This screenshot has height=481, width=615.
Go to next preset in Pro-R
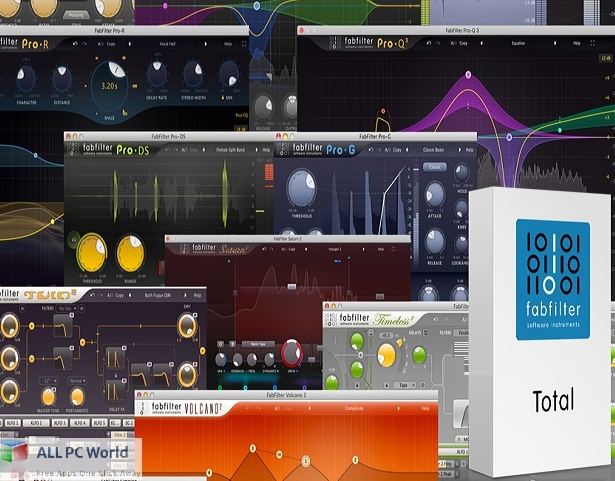point(205,44)
